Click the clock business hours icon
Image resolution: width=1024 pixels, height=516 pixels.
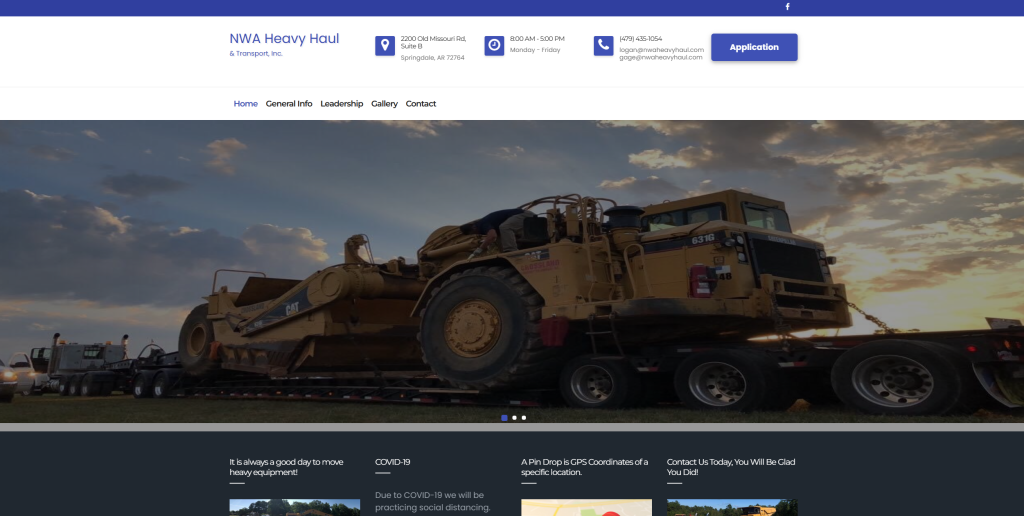[x=494, y=46]
